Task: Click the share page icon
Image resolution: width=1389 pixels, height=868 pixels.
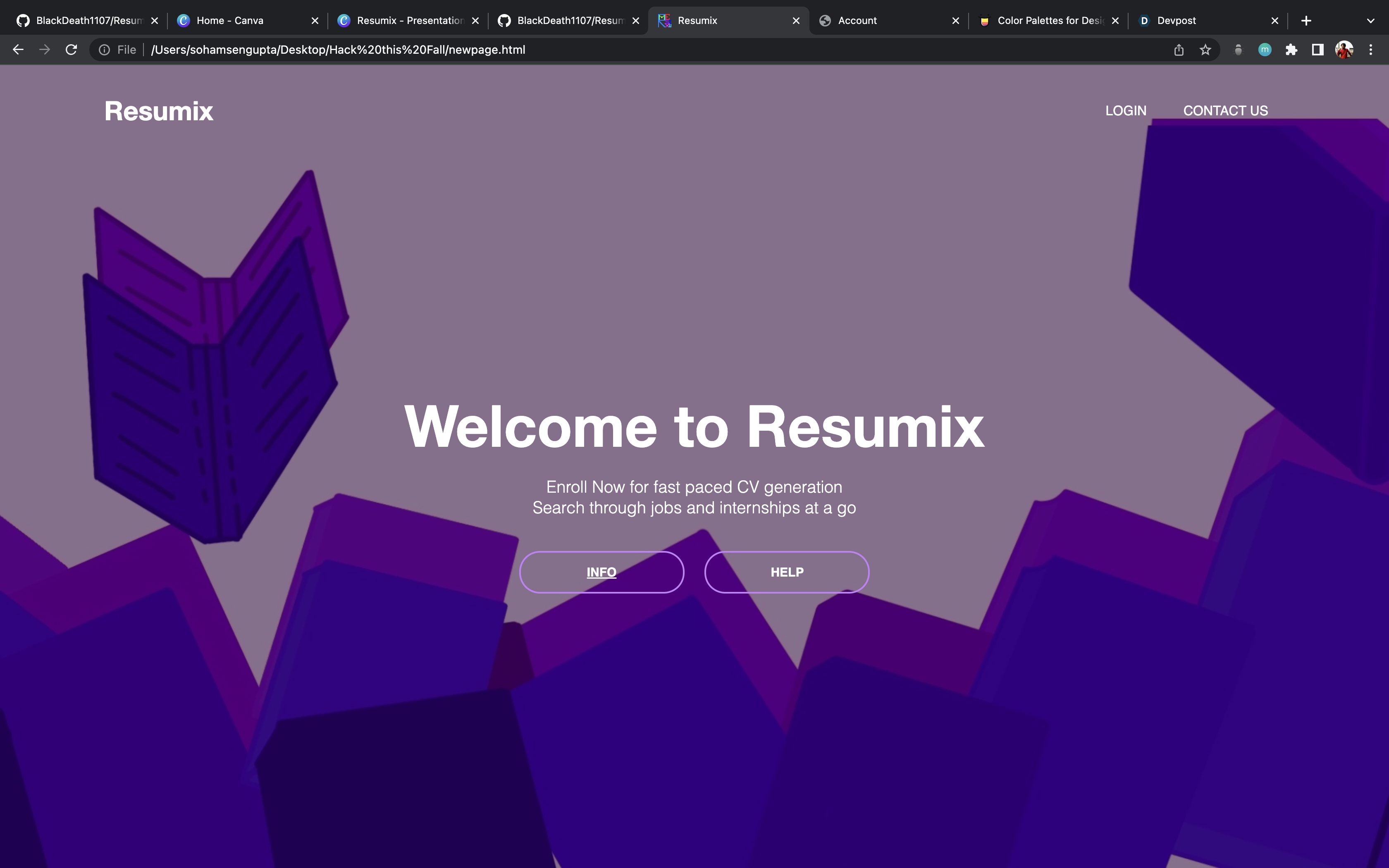Action: 1179,50
